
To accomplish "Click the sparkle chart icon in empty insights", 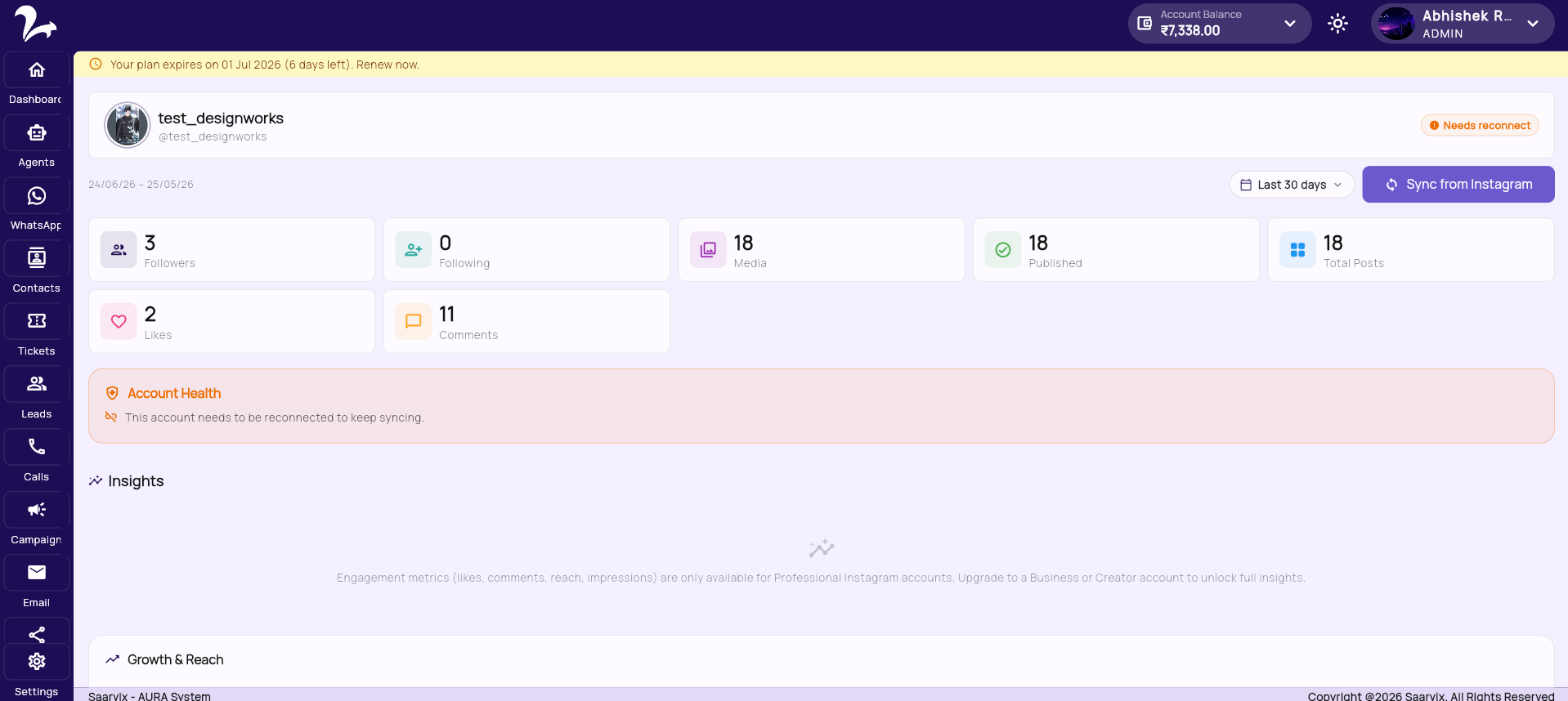I will [822, 548].
